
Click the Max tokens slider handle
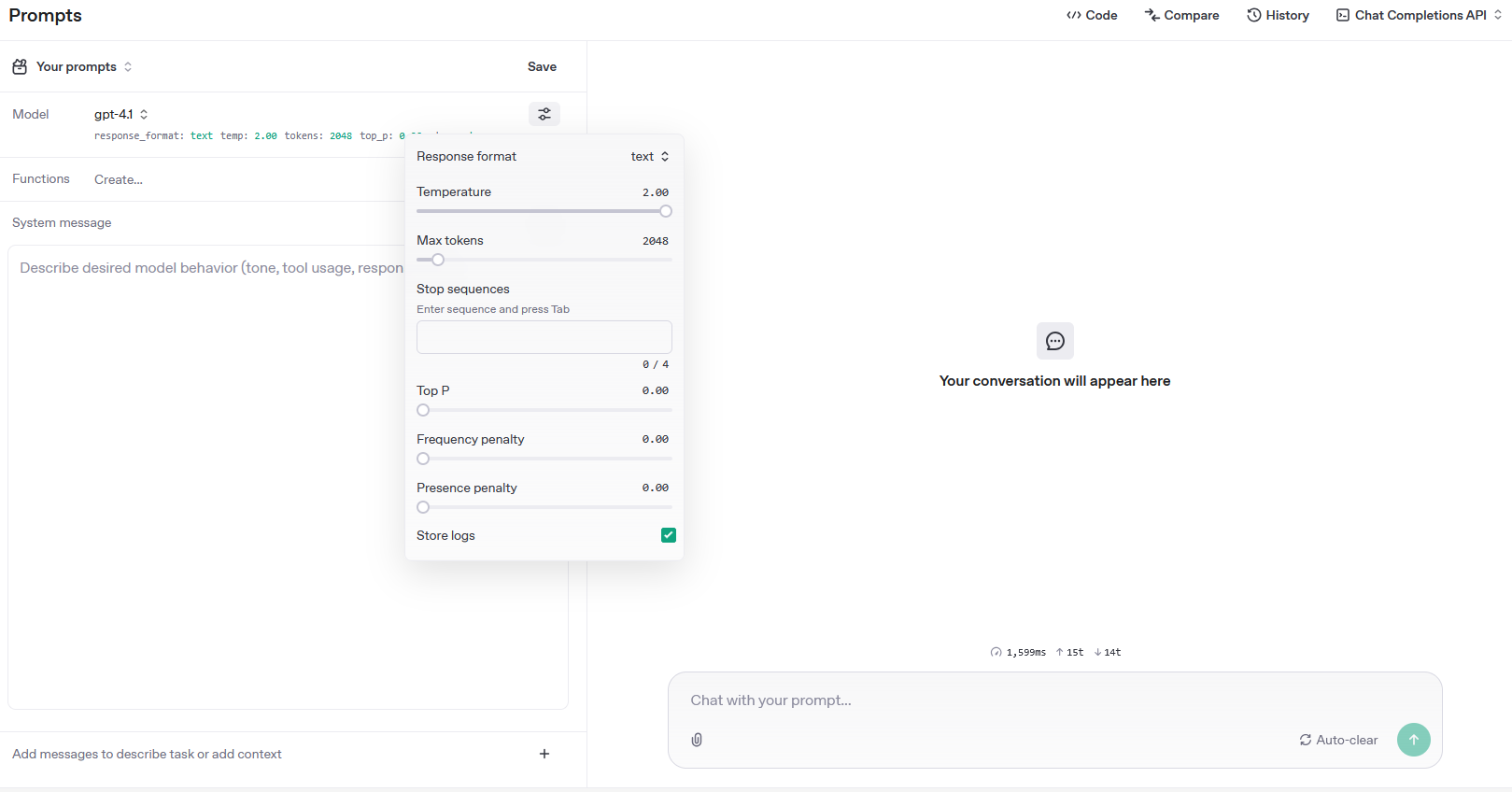pos(438,260)
